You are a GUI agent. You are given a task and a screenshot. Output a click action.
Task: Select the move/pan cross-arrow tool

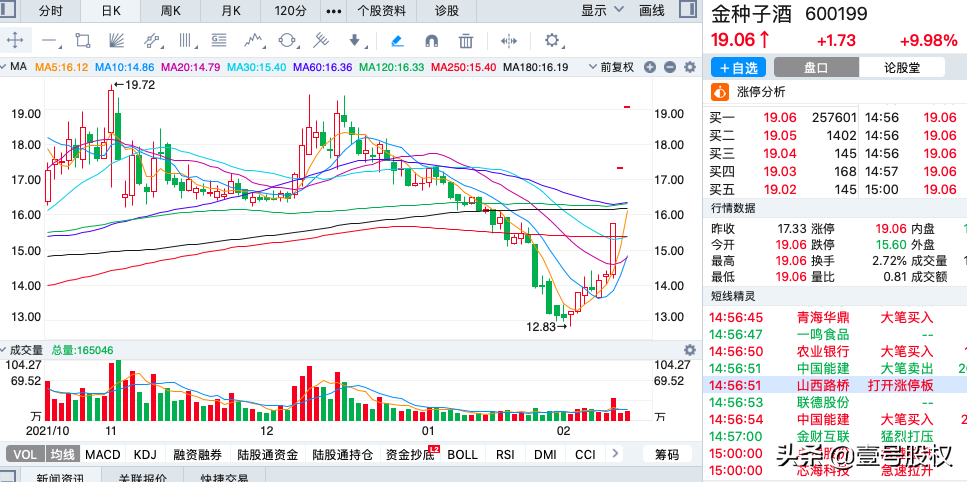click(15, 41)
